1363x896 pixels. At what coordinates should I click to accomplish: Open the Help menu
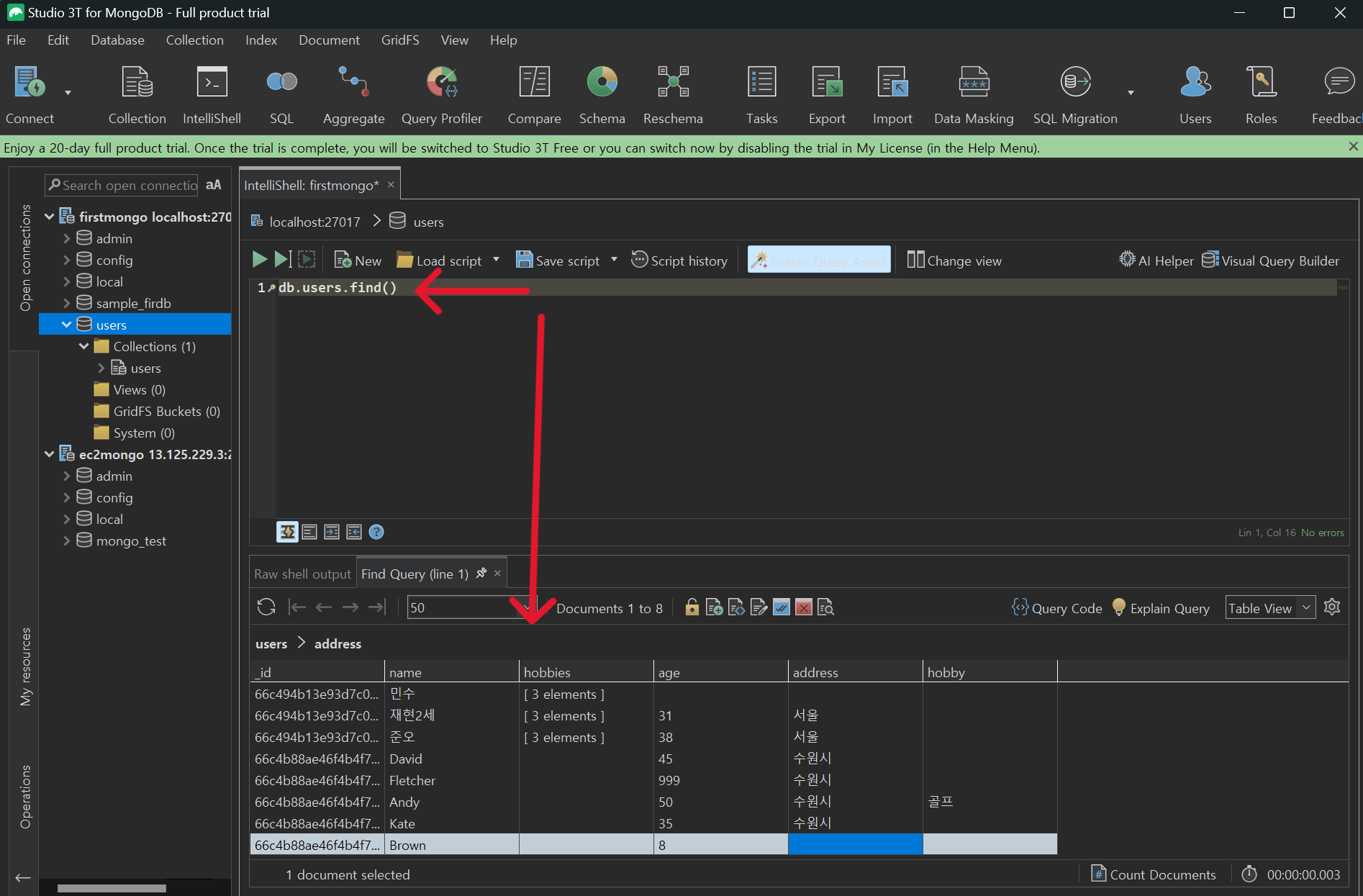[x=503, y=40]
